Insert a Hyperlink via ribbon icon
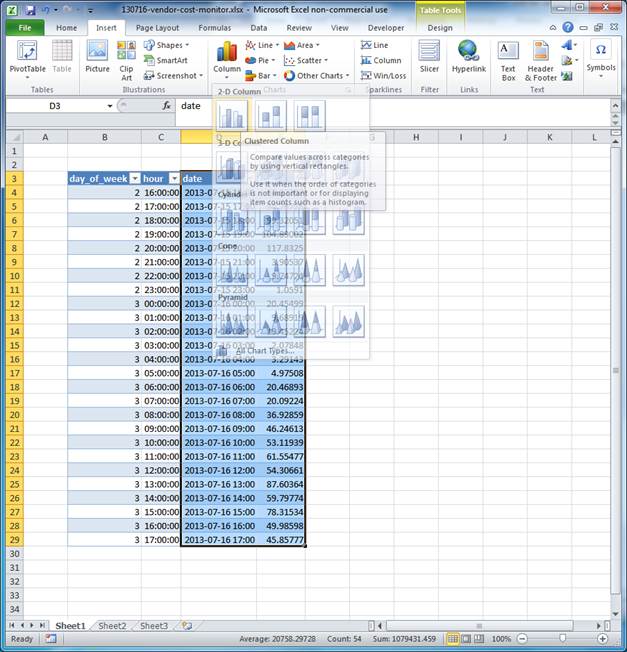Image resolution: width=627 pixels, height=652 pixels. tap(467, 56)
